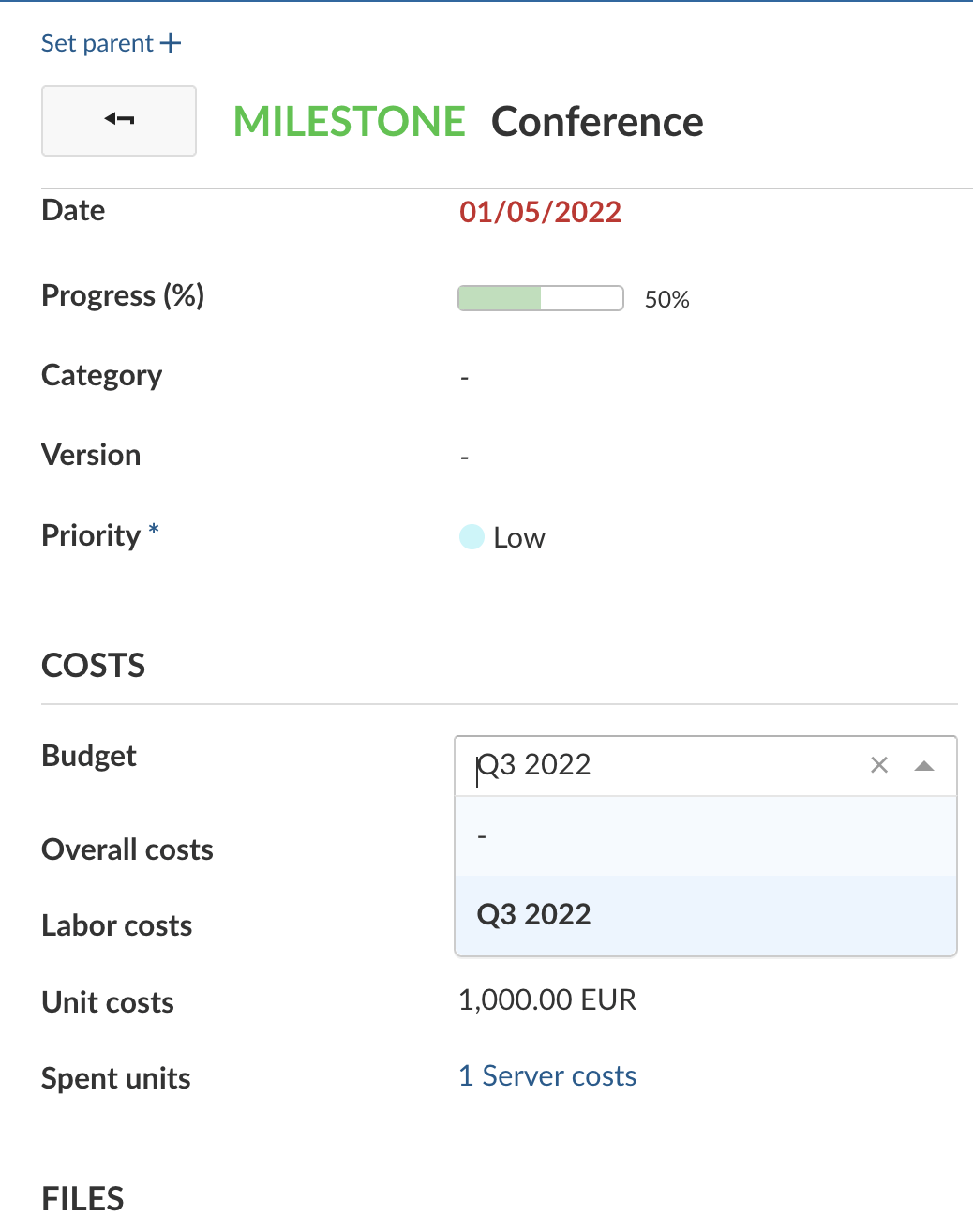Click the blue Low priority indicator dot

472,536
